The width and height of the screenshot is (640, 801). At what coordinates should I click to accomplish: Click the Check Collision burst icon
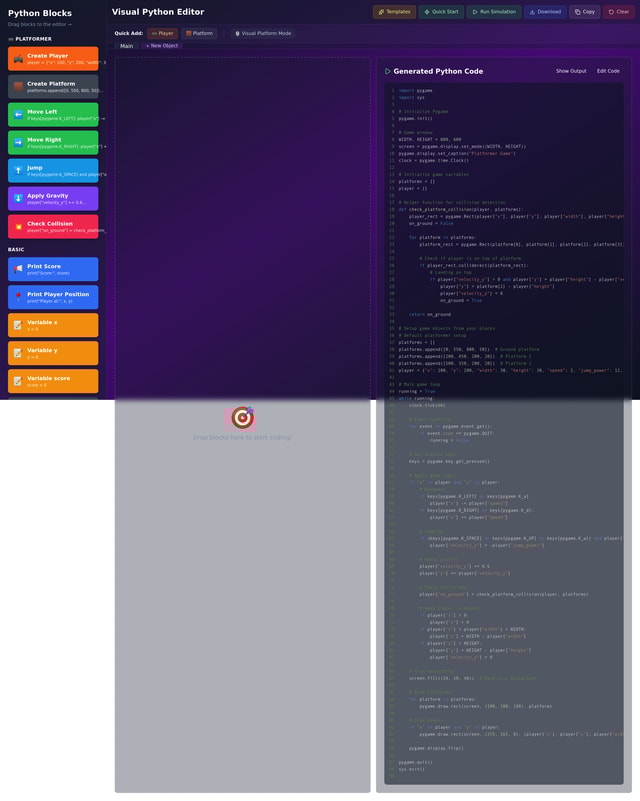click(x=18, y=226)
